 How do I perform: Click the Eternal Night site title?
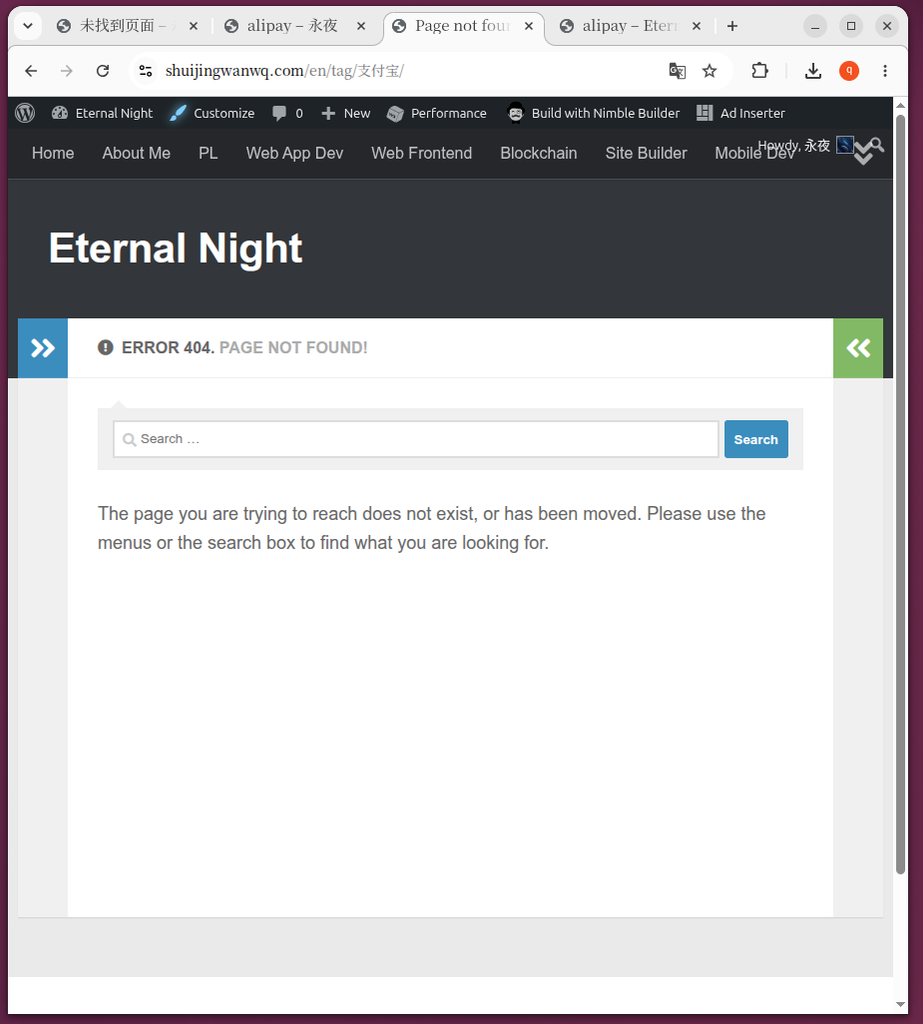(x=176, y=248)
